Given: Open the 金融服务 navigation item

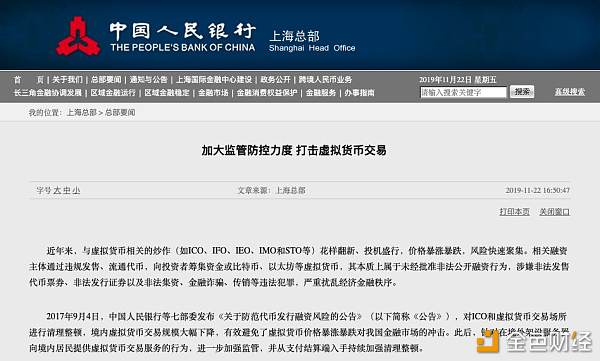Looking at the screenshot, I should [321, 93].
